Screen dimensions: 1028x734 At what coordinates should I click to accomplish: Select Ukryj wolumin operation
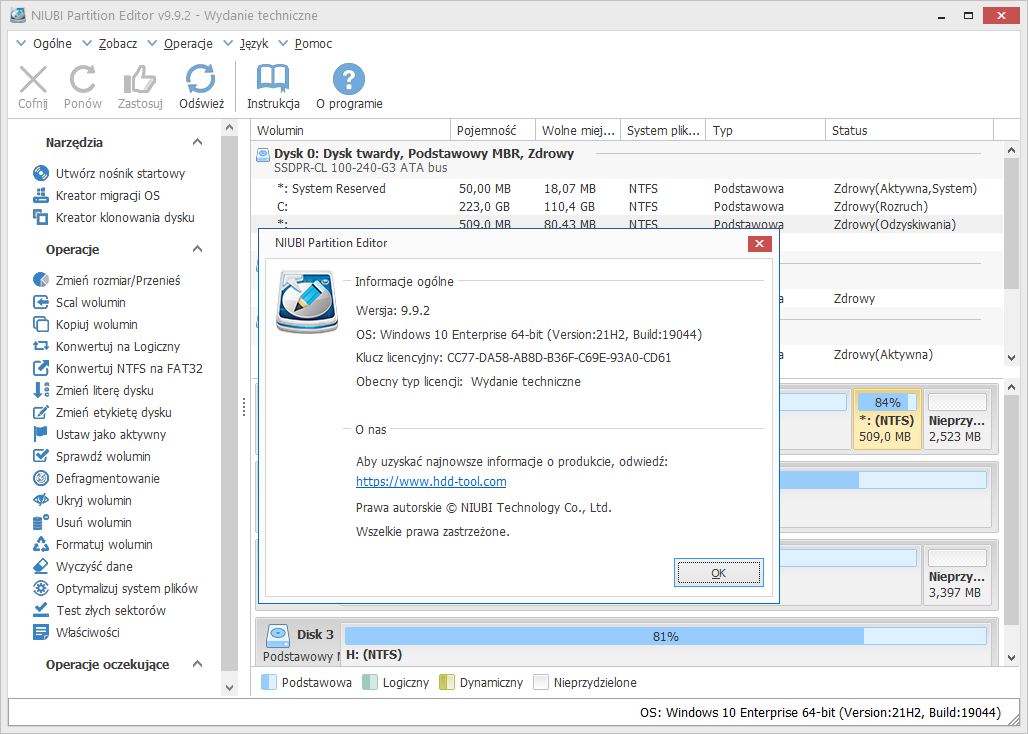click(82, 501)
